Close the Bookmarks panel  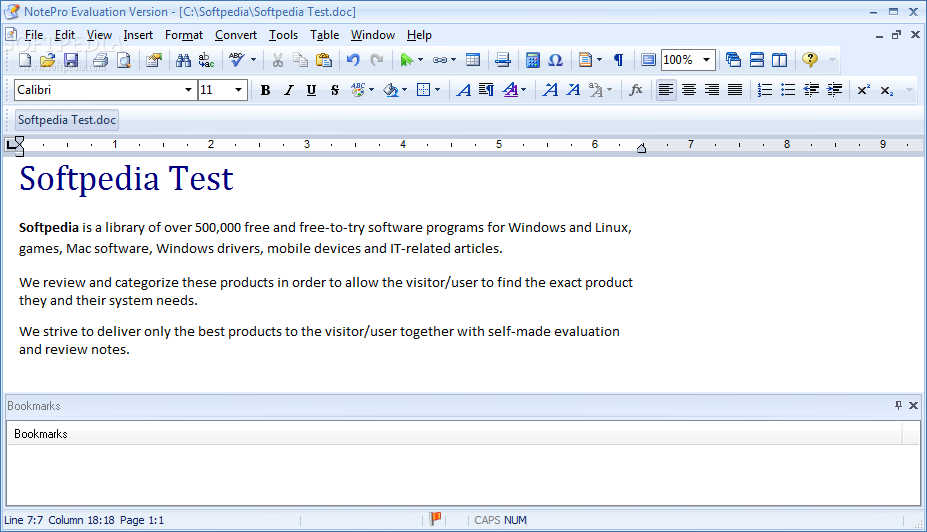913,406
